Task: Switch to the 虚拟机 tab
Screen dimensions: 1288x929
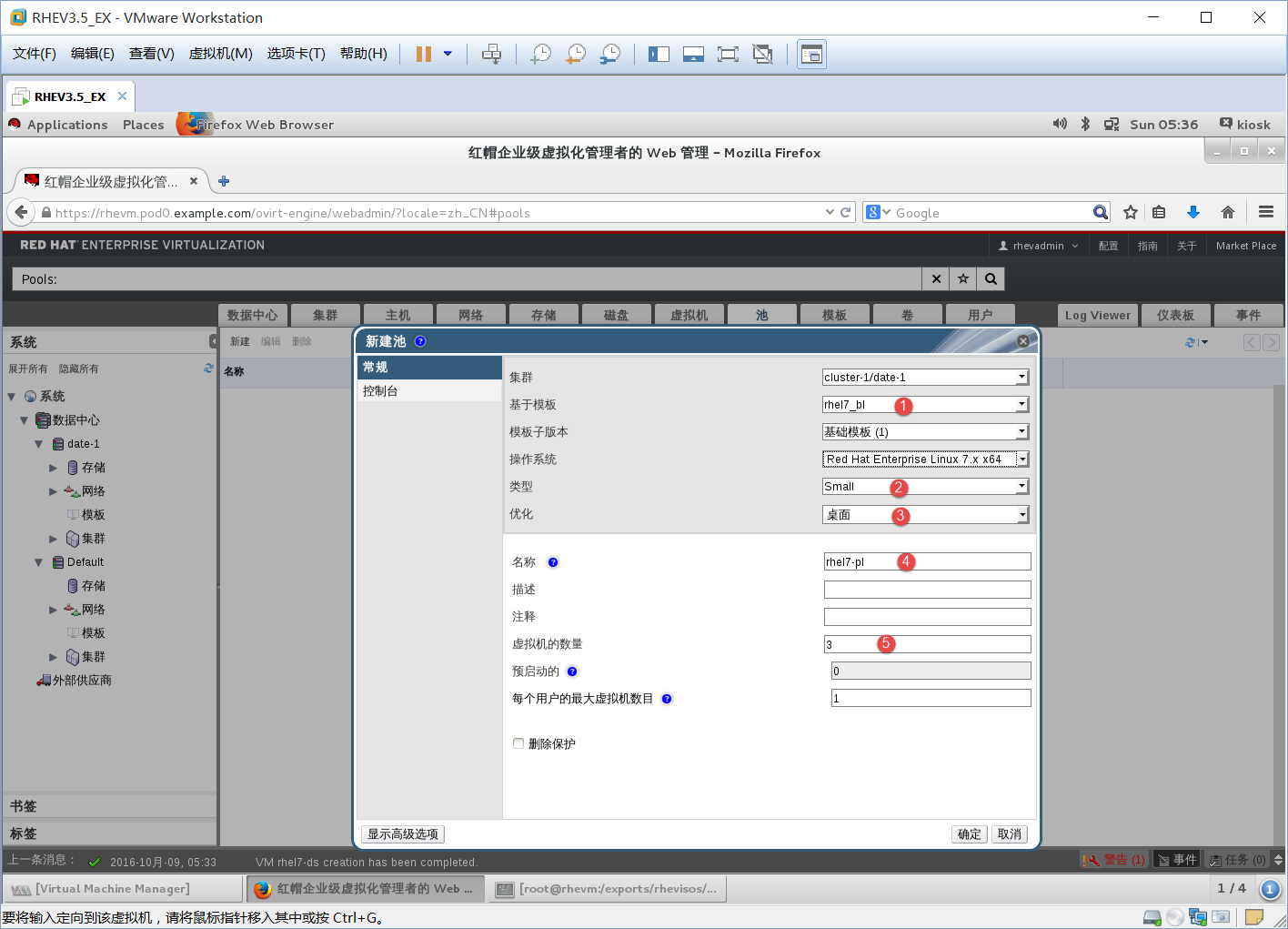Action: tap(689, 315)
